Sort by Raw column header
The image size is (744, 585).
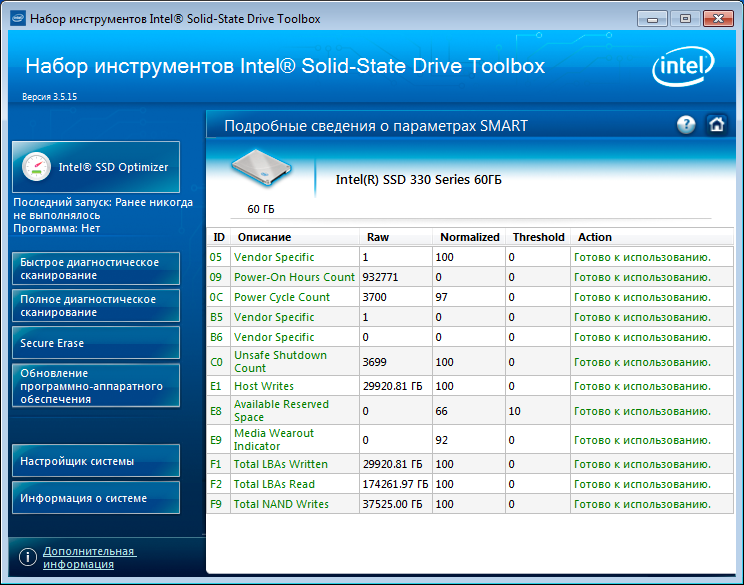pyautogui.click(x=396, y=237)
